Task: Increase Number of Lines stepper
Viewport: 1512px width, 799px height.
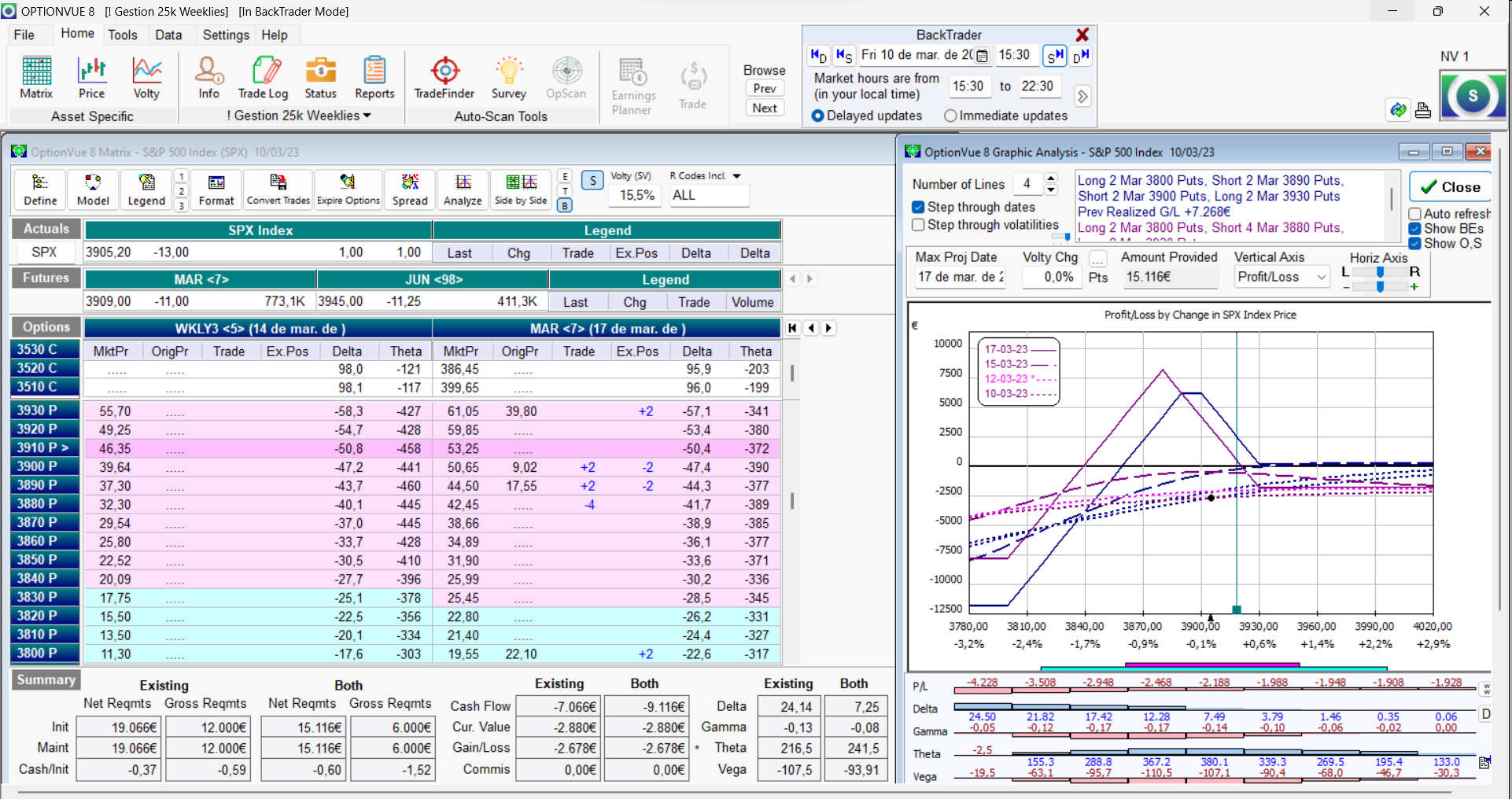Action: click(1051, 179)
